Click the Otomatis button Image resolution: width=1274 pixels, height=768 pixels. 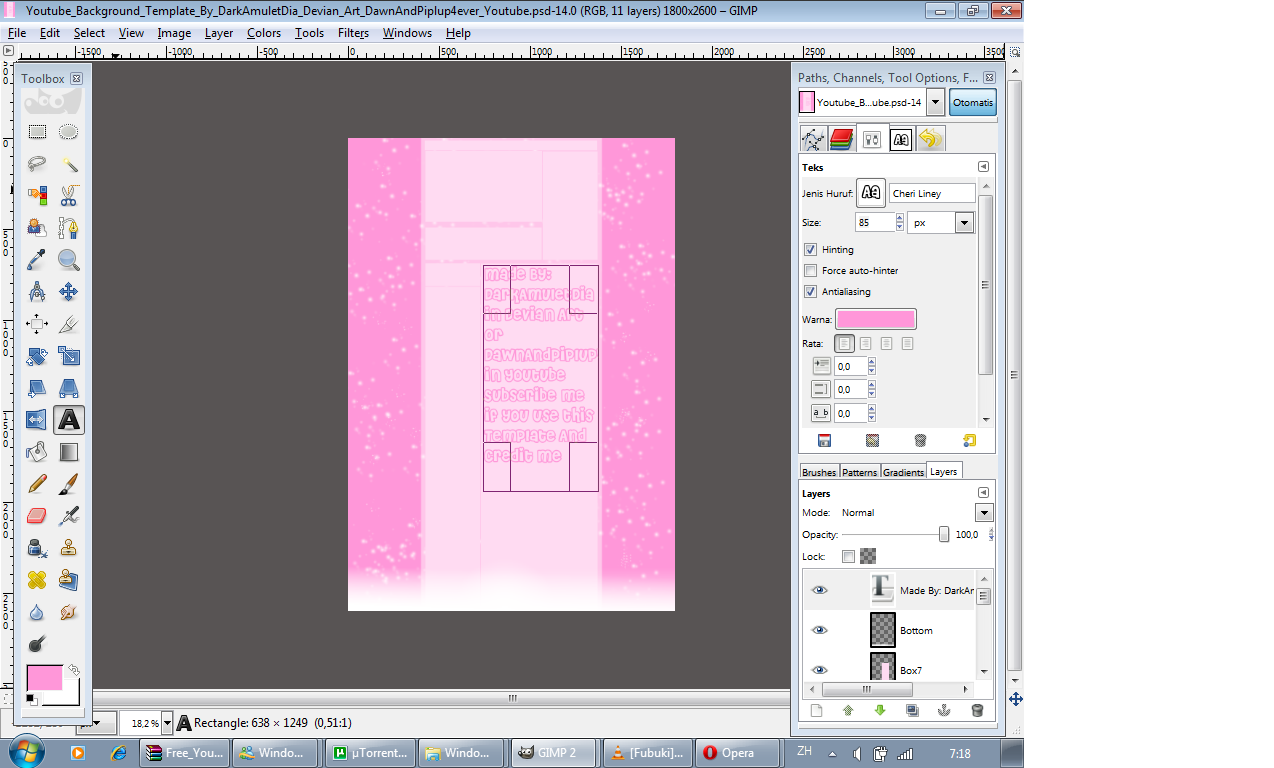[x=973, y=102]
